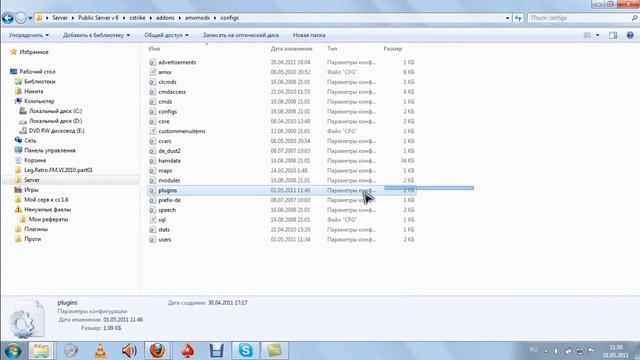Open Локальный диск (C:) in navigation pane
This screenshot has width=640, height=360.
(x=55, y=111)
